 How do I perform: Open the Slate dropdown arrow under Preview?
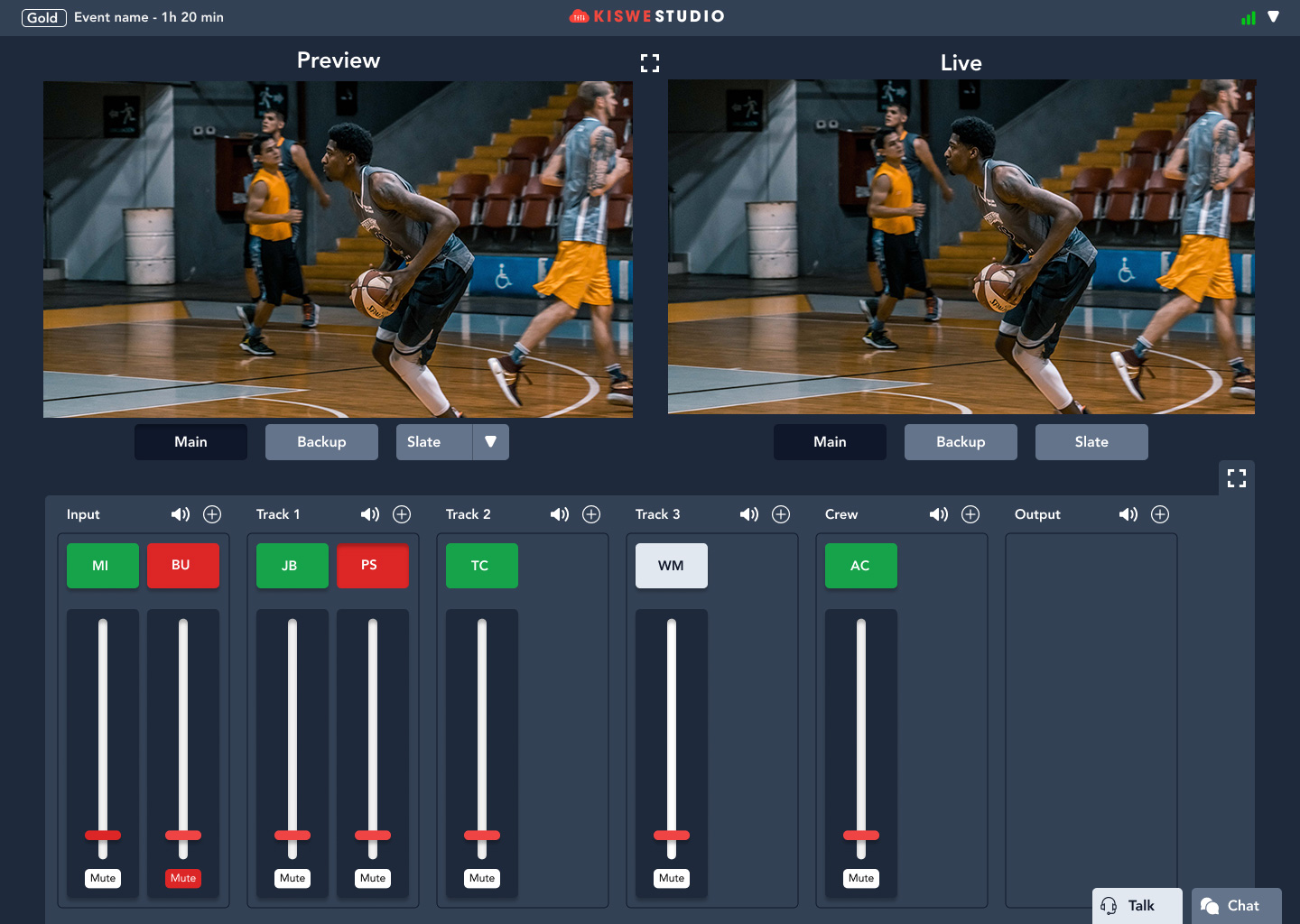coord(490,442)
